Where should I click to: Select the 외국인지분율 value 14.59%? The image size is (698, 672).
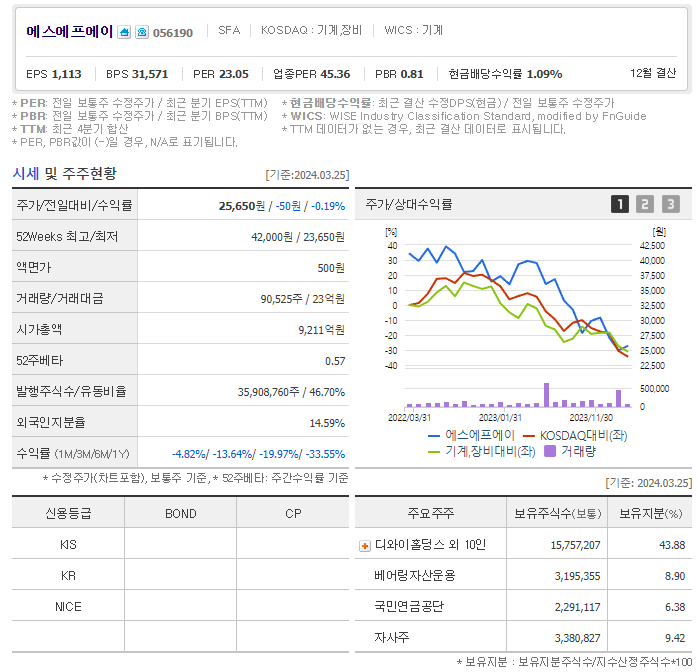(327, 423)
